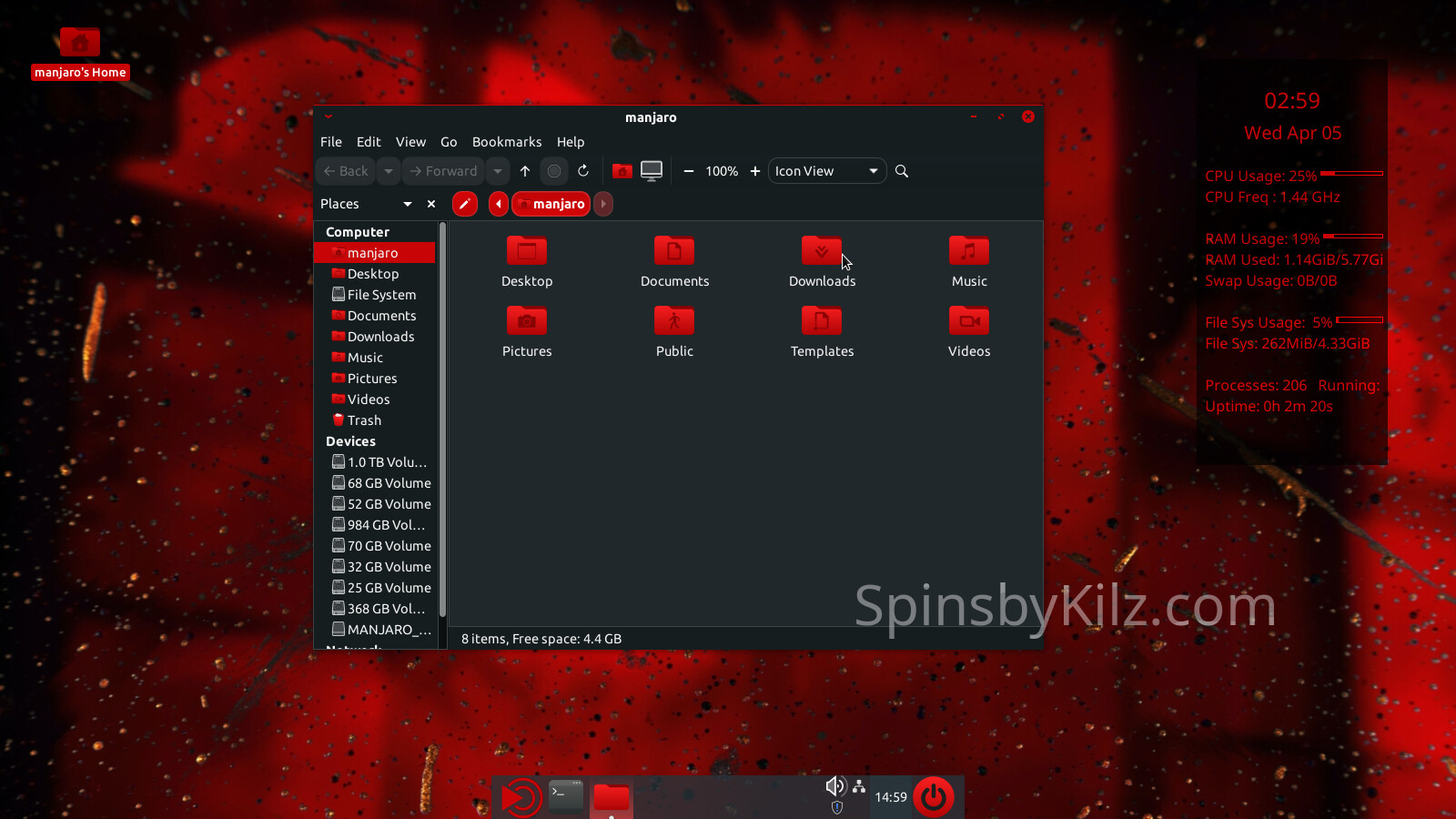1456x819 pixels.
Task: Click the manjaro path bar button
Action: tap(551, 204)
